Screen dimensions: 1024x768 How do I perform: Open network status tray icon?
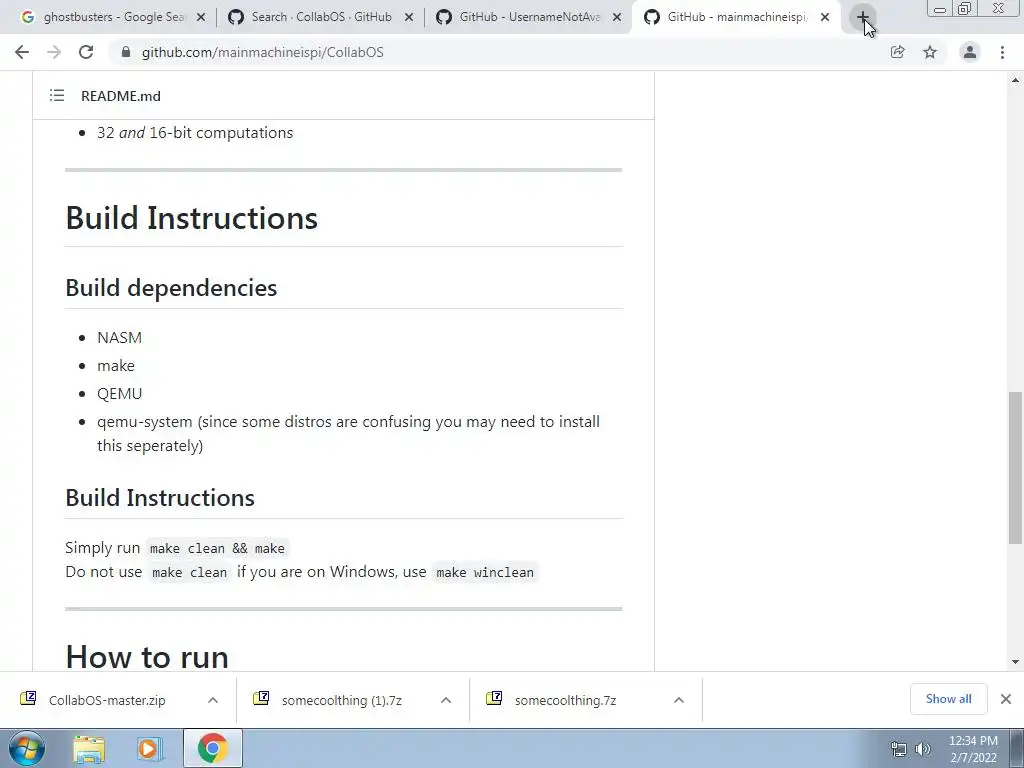(x=899, y=749)
